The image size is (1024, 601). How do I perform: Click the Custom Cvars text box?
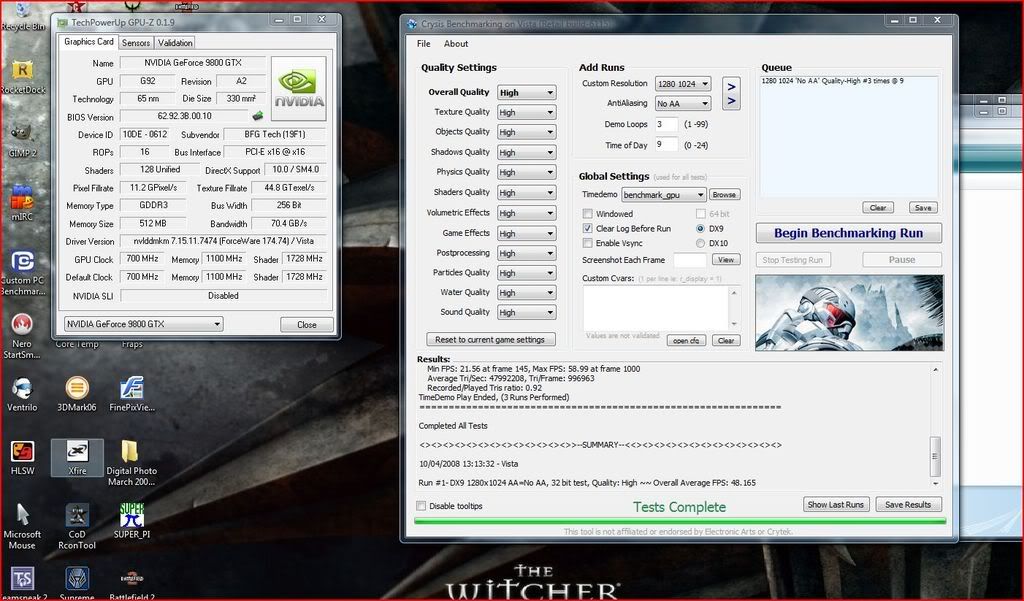coord(656,308)
